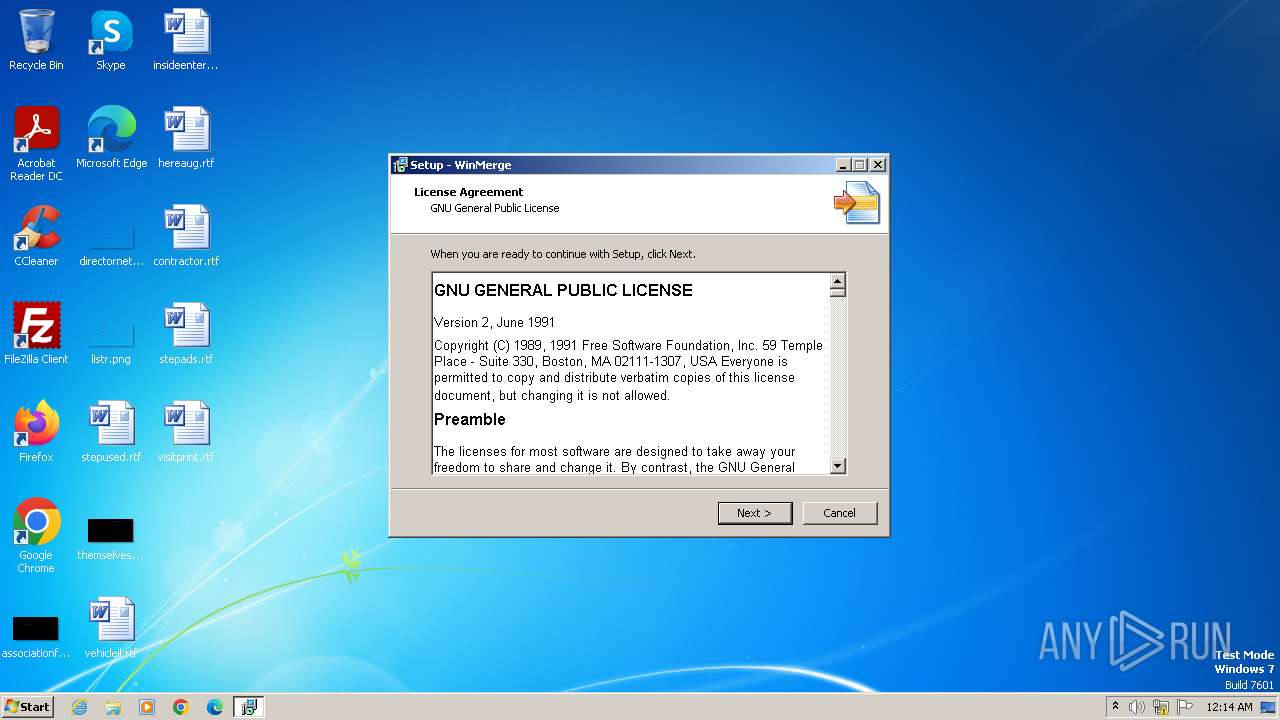
Task: Open Windows Media Player from taskbar
Action: [x=147, y=707]
